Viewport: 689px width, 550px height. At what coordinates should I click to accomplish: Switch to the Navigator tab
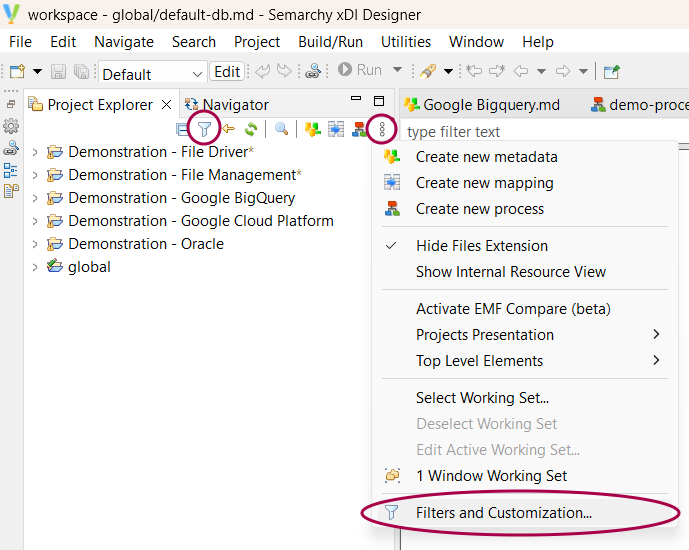tap(226, 105)
